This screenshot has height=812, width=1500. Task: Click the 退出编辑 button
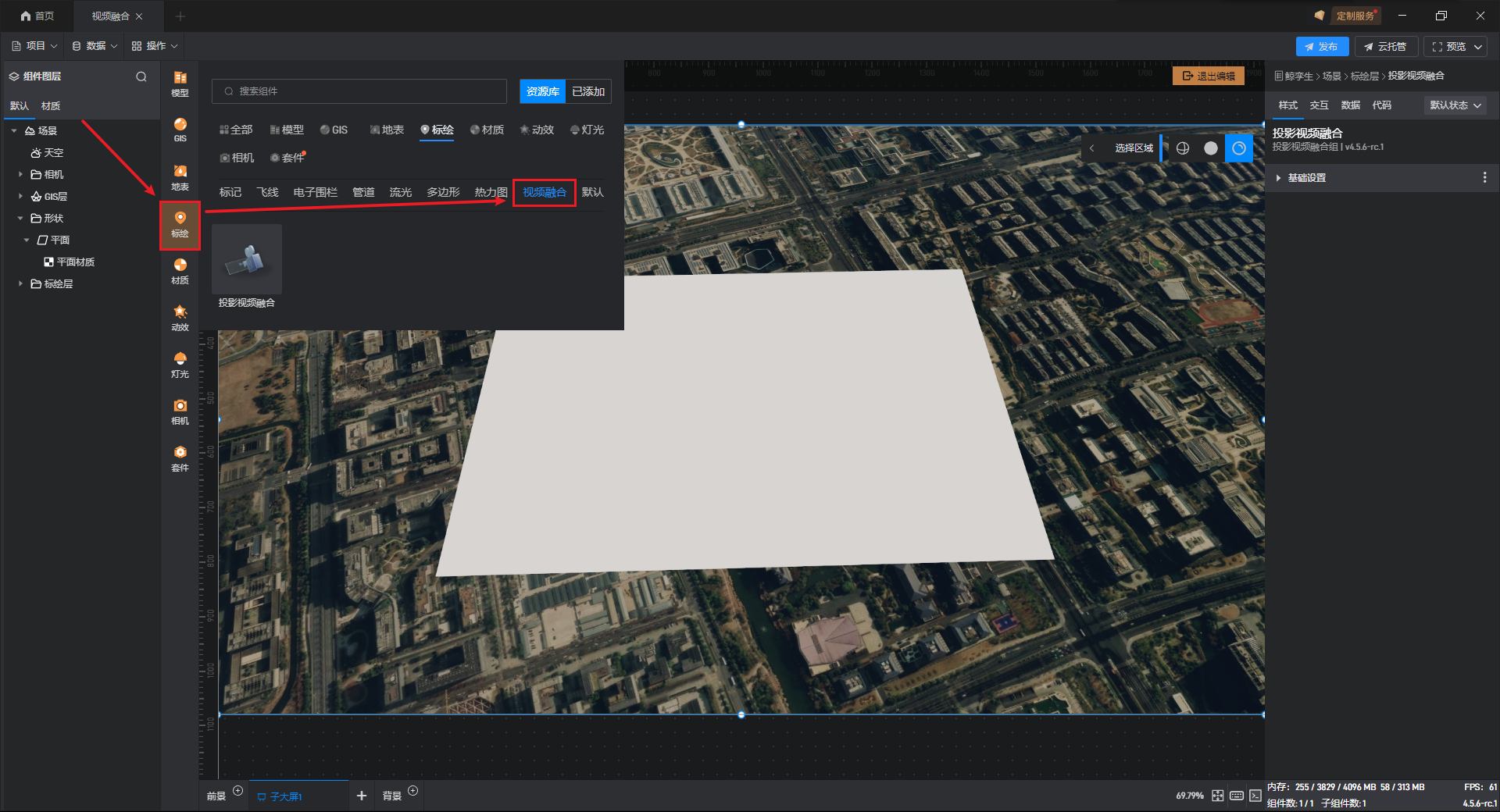tap(1209, 76)
